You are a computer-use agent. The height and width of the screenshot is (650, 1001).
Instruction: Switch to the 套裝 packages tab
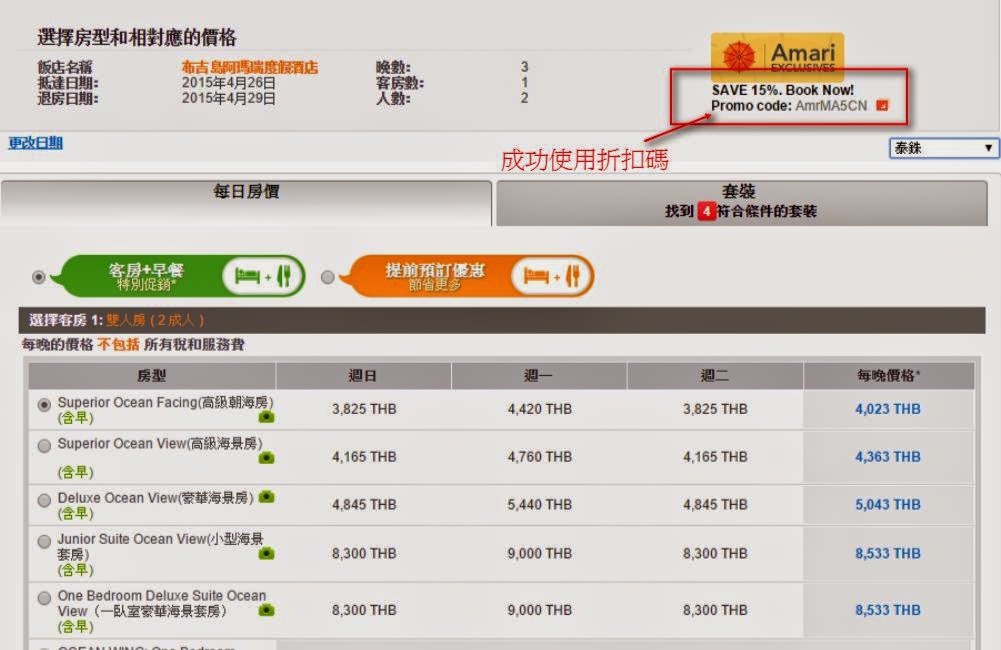pyautogui.click(x=739, y=201)
